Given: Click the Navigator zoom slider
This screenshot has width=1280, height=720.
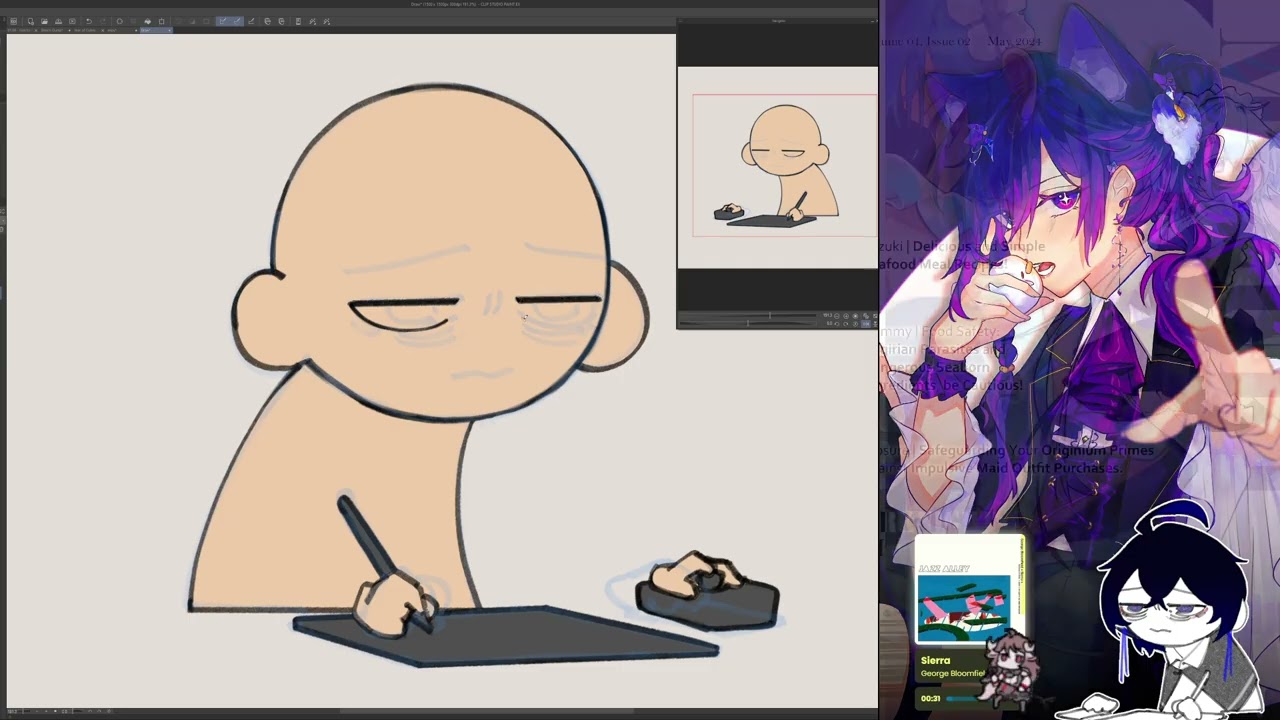Looking at the screenshot, I should 748,315.
